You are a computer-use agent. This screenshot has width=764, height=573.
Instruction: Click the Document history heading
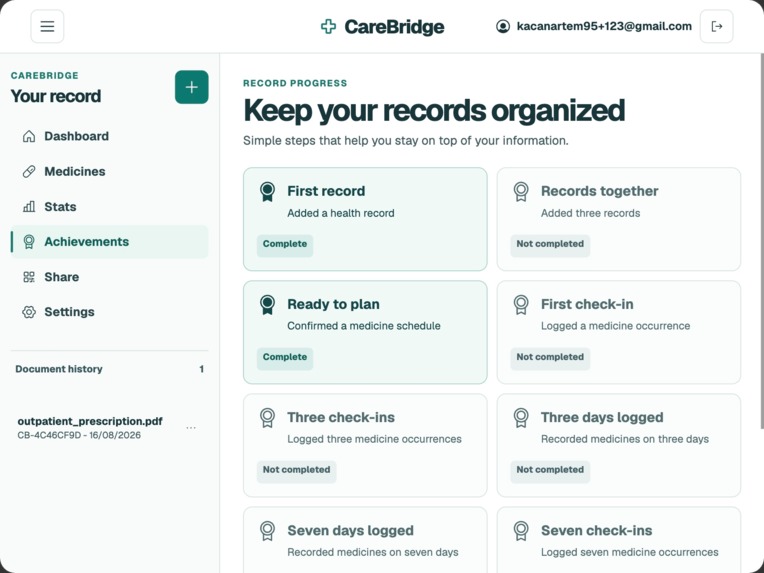59,369
